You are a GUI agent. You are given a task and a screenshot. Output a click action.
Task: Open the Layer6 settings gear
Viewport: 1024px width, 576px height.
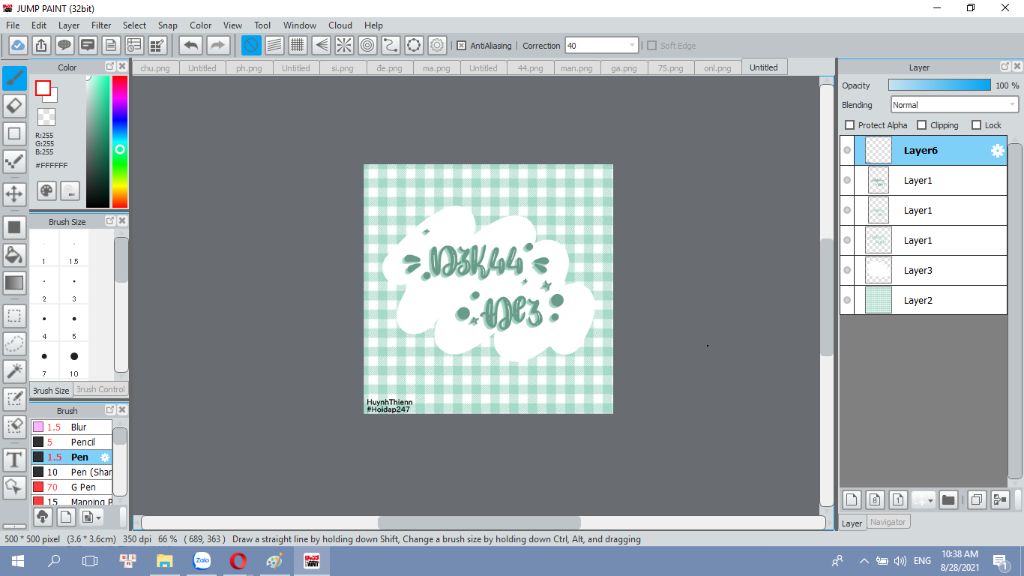point(997,151)
